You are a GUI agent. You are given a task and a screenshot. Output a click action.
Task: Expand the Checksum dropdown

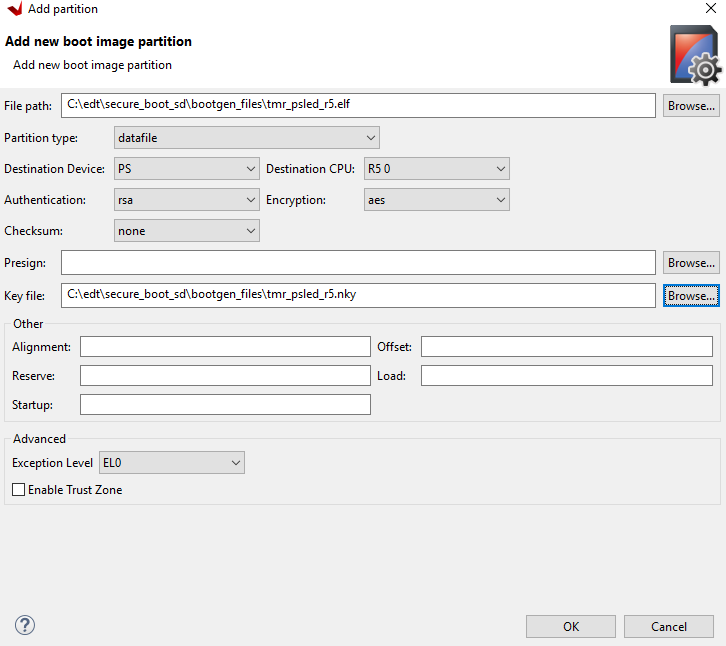pos(187,231)
